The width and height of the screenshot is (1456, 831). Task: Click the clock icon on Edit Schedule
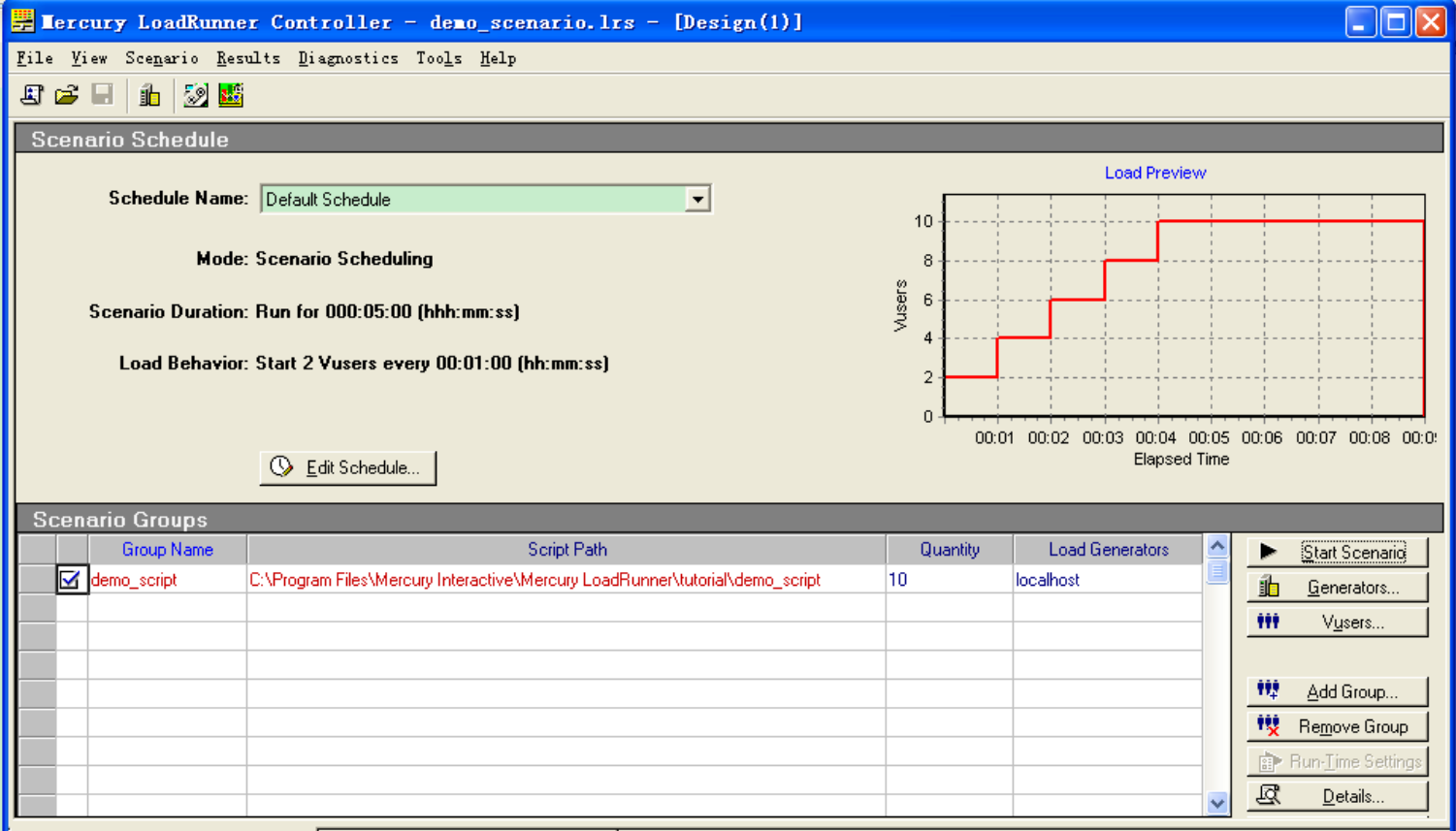[281, 467]
